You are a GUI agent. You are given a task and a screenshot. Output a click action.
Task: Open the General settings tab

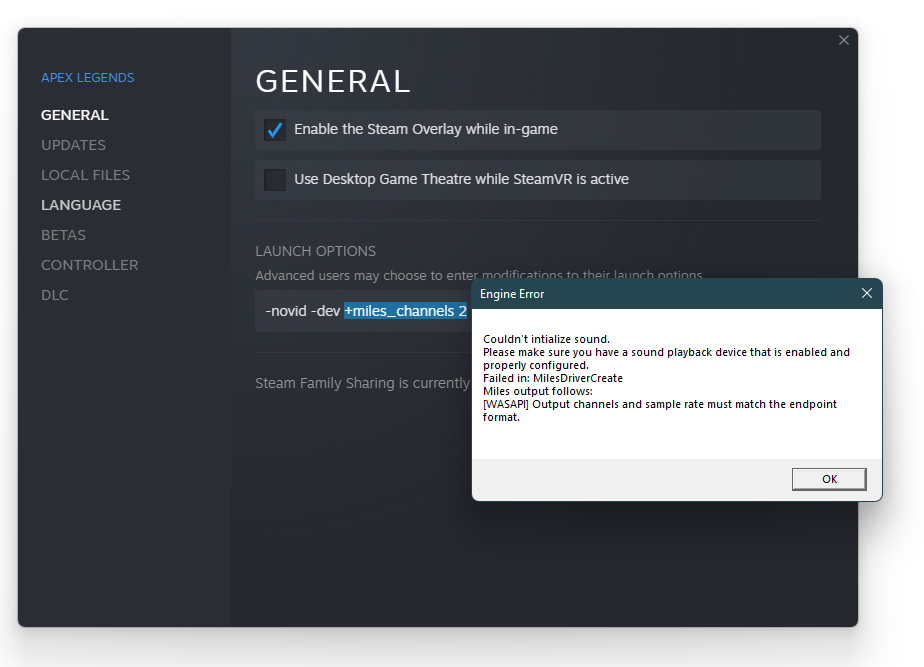74,115
